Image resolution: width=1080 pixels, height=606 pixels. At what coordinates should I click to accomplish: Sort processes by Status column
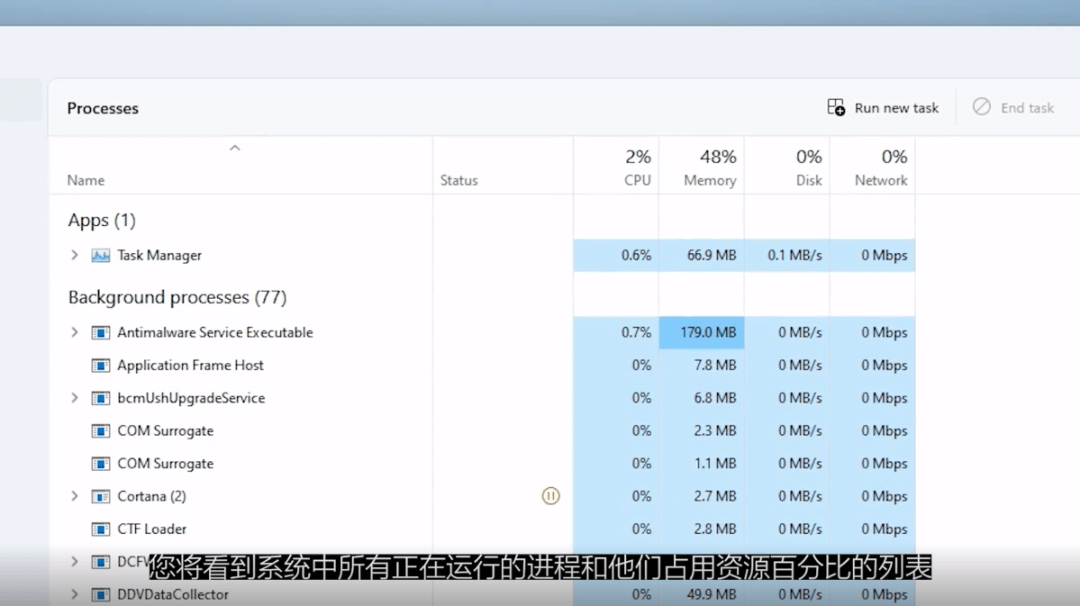459,180
